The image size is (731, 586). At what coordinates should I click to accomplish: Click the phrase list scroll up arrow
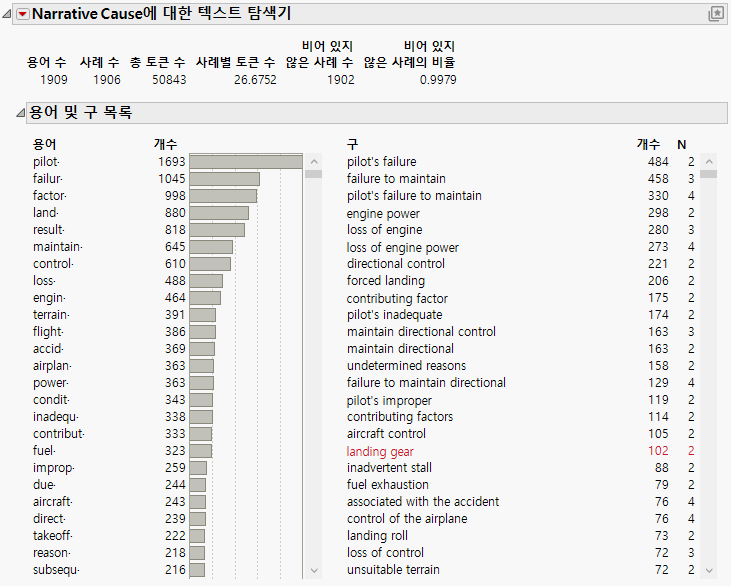[709, 162]
